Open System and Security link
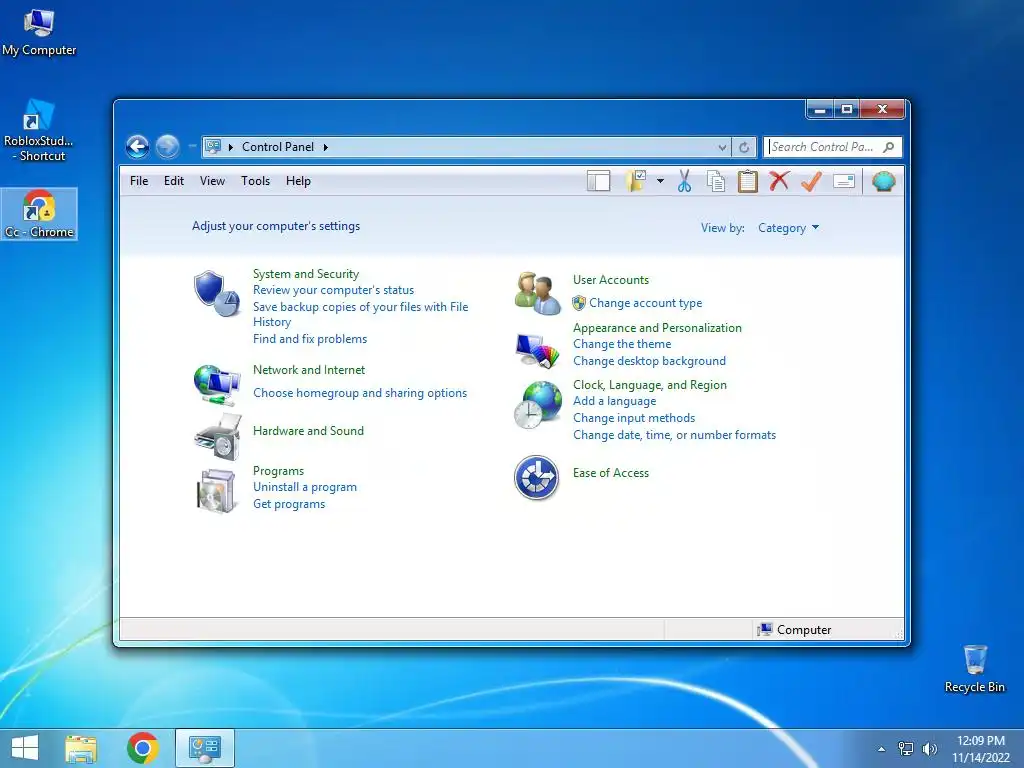Image resolution: width=1024 pixels, height=768 pixels. click(306, 274)
